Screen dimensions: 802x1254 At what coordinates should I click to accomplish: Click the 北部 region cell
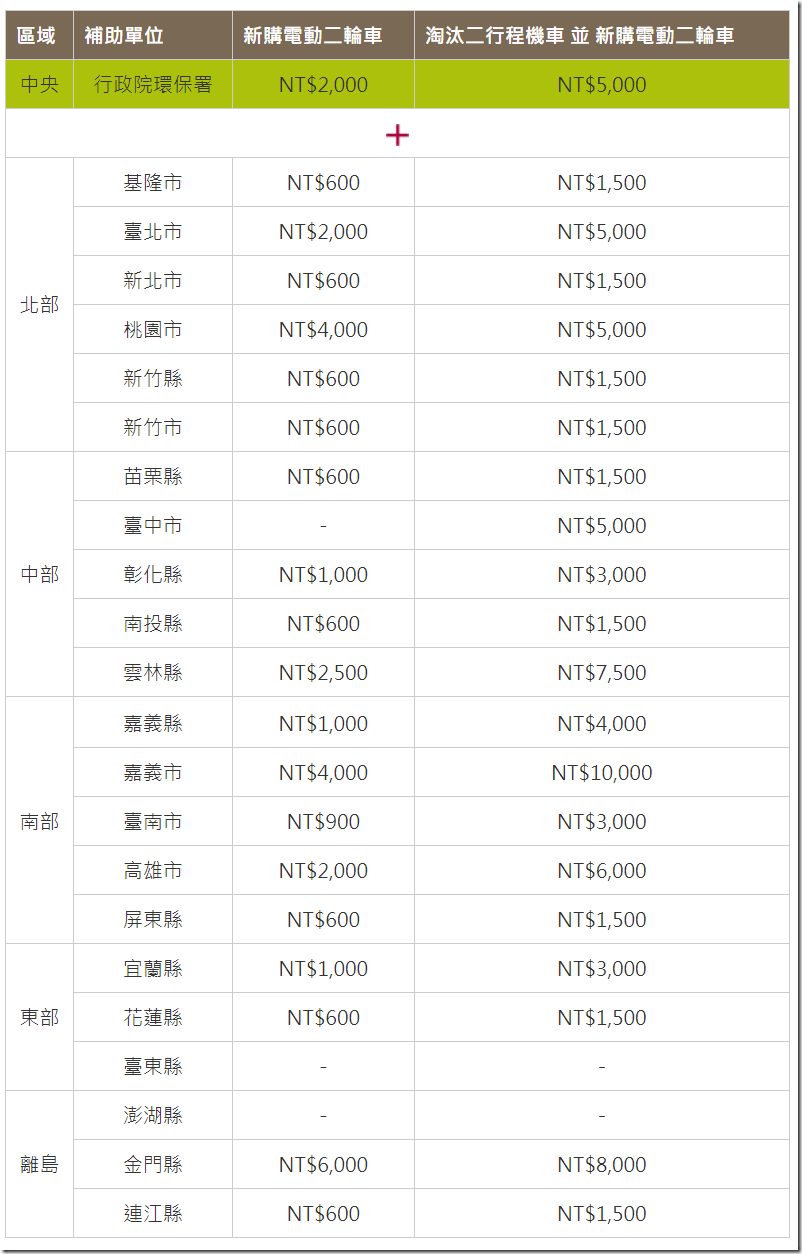click(40, 305)
